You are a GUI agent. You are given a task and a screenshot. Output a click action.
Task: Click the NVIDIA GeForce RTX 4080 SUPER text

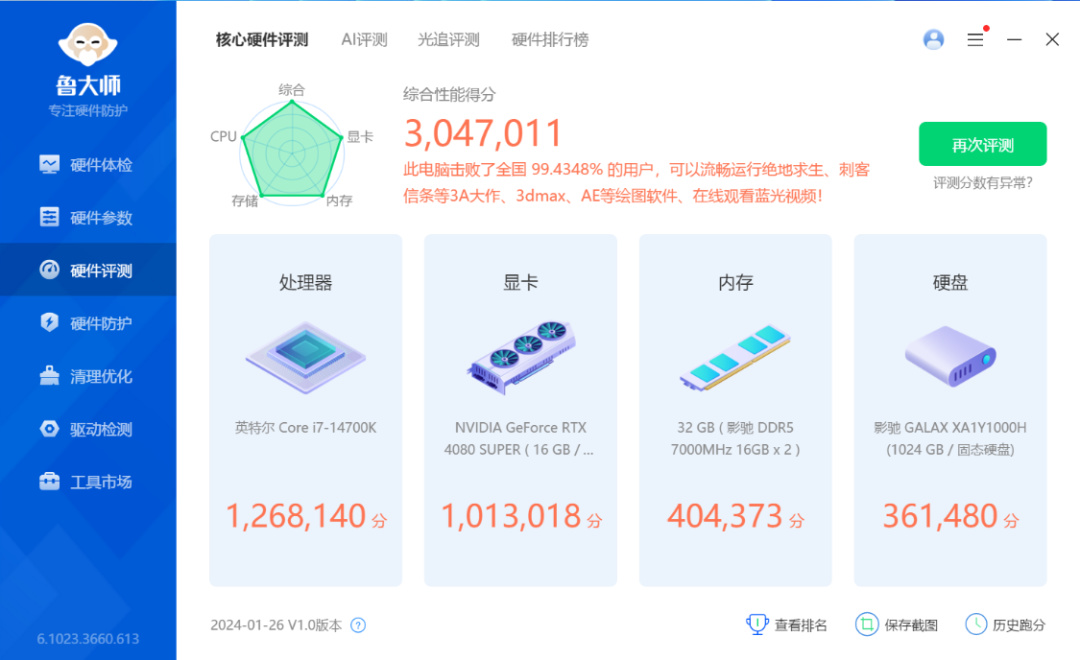point(520,438)
